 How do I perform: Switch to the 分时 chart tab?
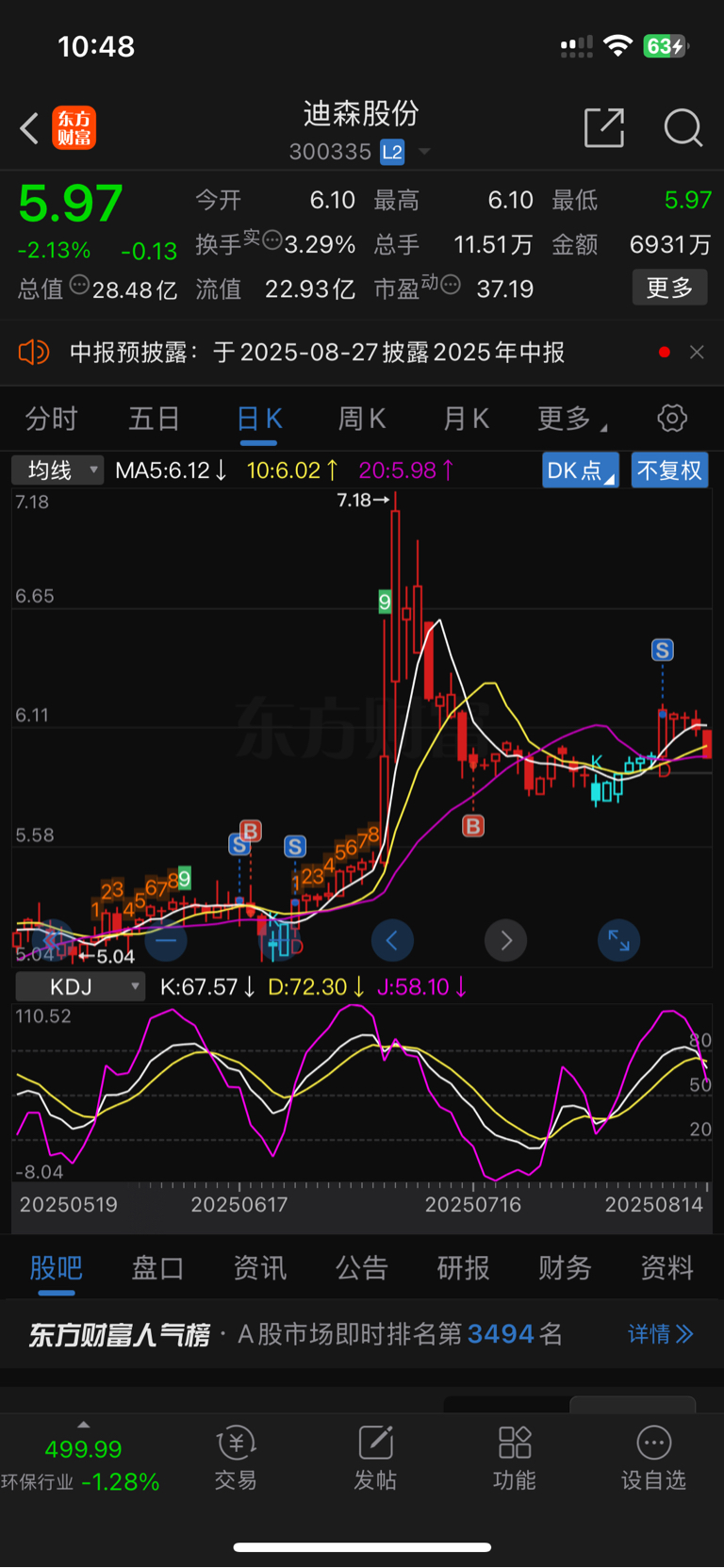[x=51, y=419]
